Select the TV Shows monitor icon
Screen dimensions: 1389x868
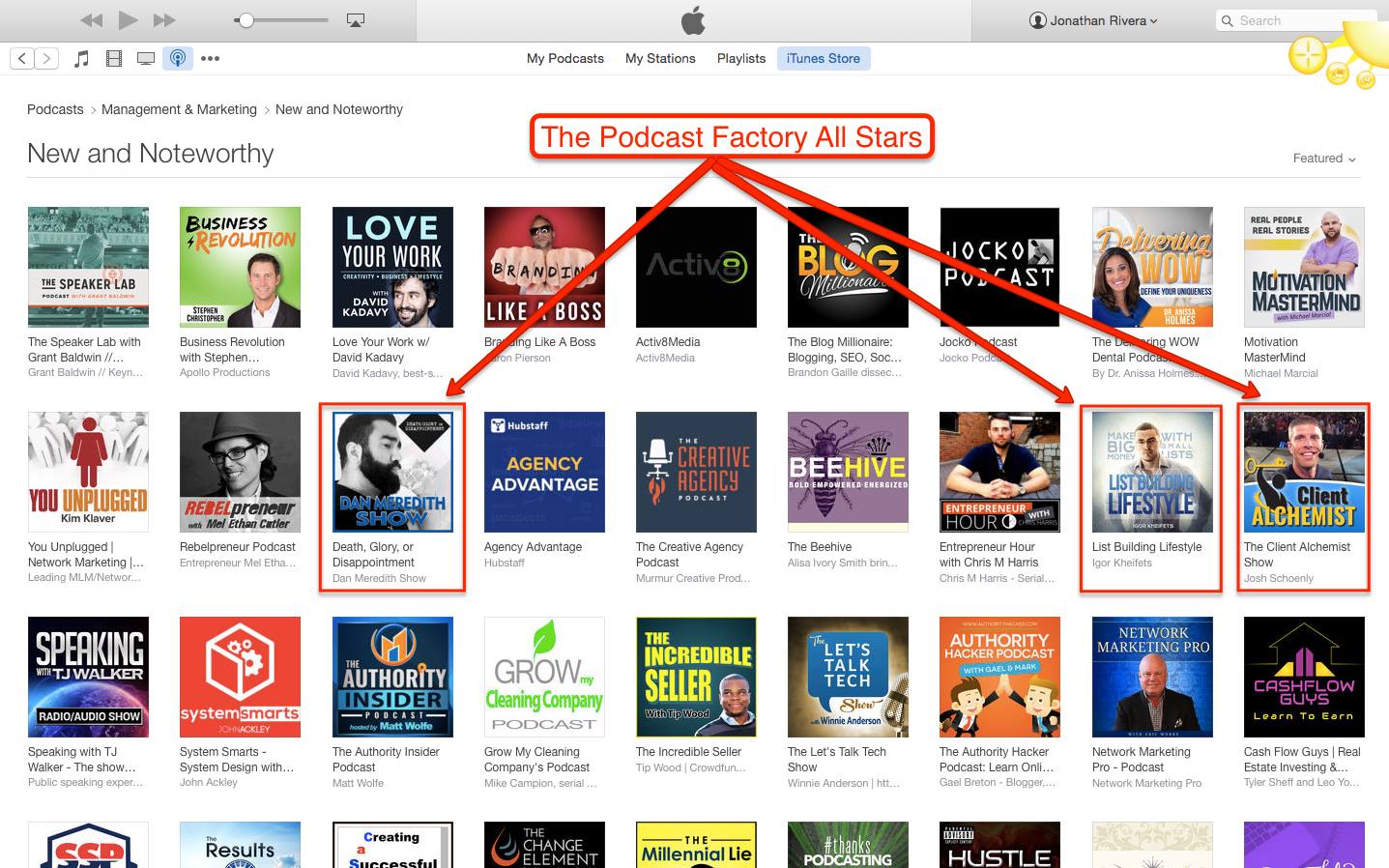(x=146, y=58)
